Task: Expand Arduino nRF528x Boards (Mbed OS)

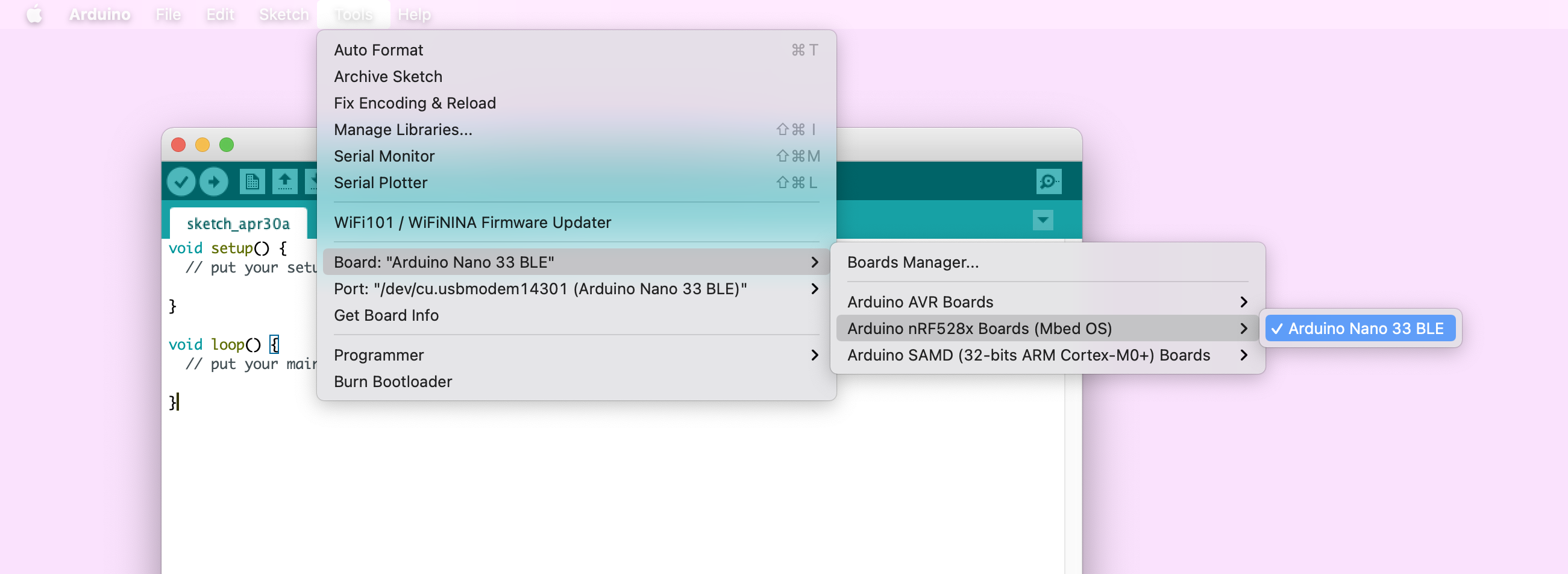Action: (1047, 329)
